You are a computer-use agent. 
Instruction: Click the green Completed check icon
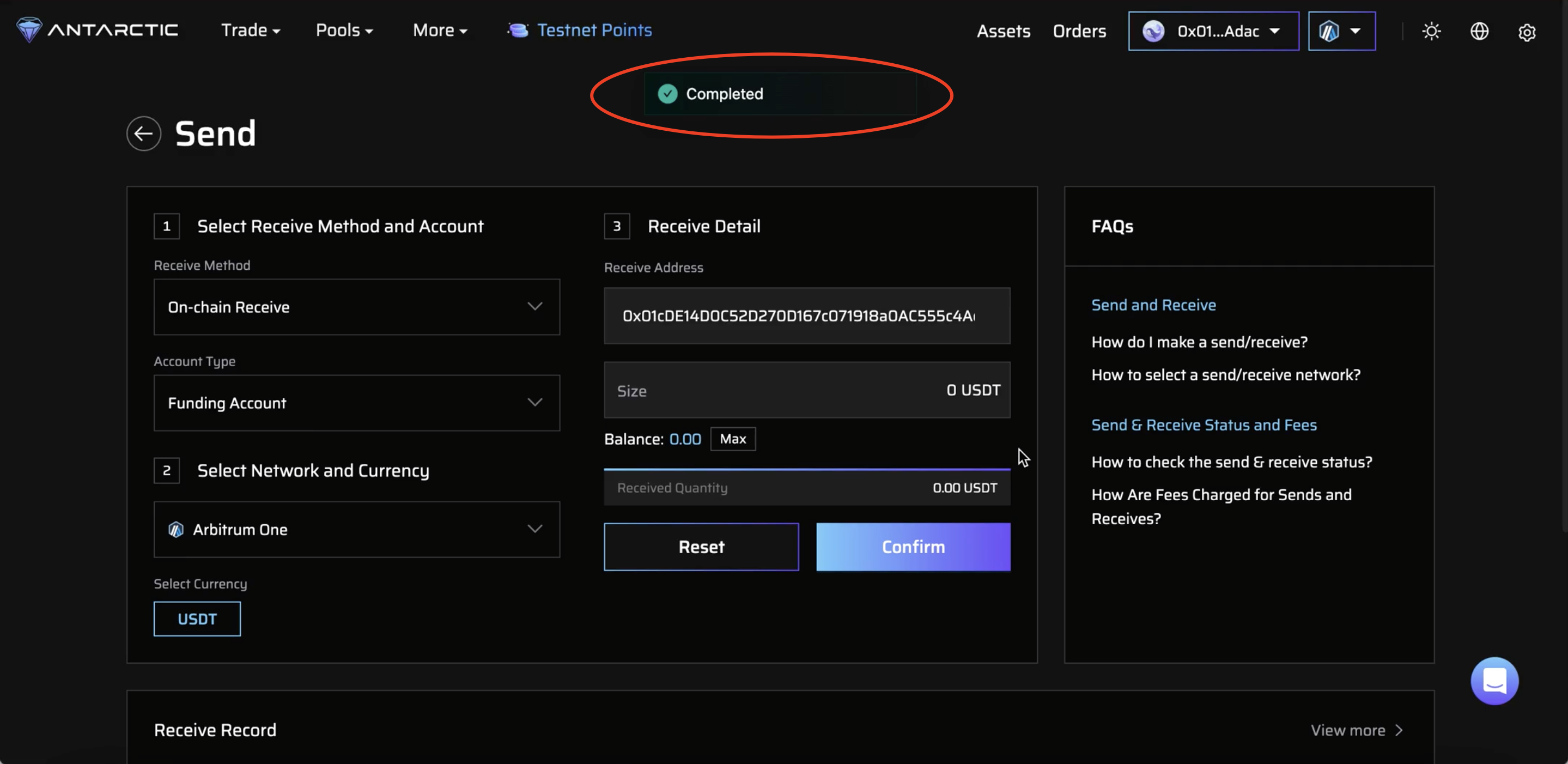coord(668,94)
